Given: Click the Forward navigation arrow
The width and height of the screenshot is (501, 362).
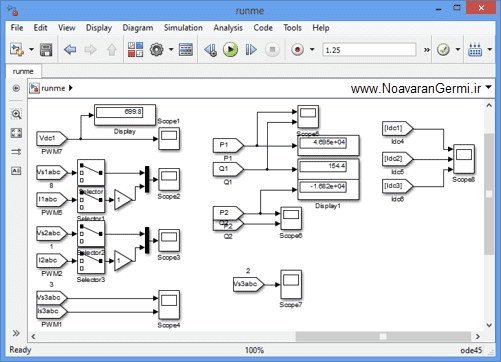Looking at the screenshot, I should [x=90, y=50].
